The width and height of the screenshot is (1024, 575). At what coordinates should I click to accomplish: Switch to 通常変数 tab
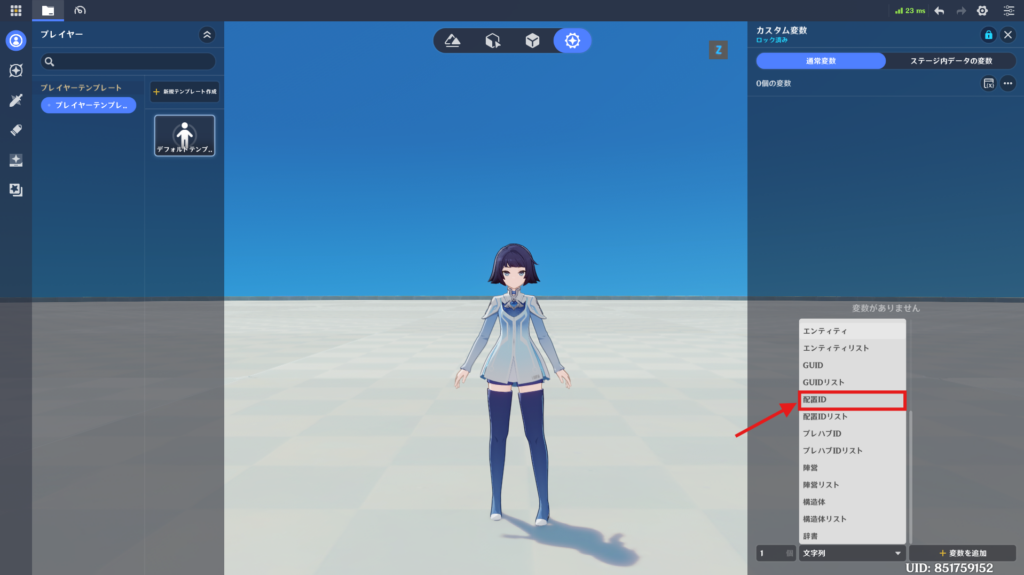click(x=821, y=61)
